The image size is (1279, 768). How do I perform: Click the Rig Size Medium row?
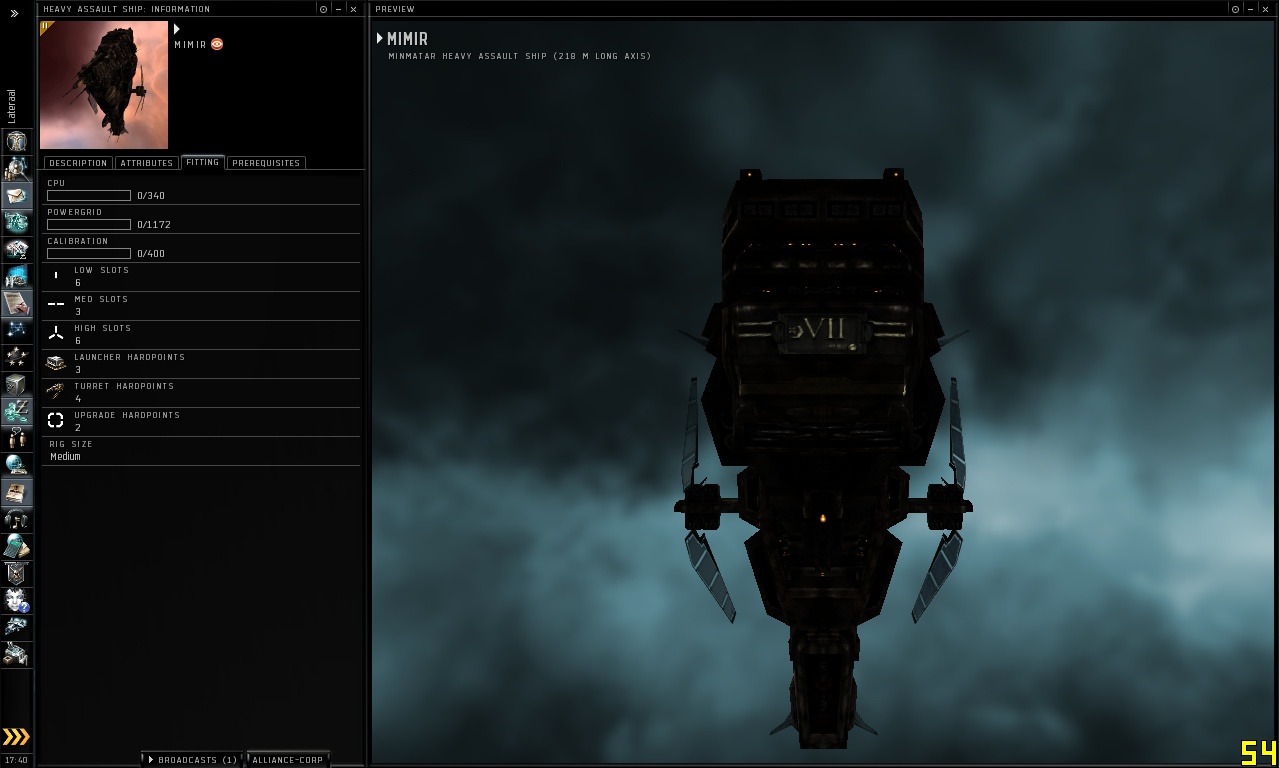pyautogui.click(x=201, y=451)
